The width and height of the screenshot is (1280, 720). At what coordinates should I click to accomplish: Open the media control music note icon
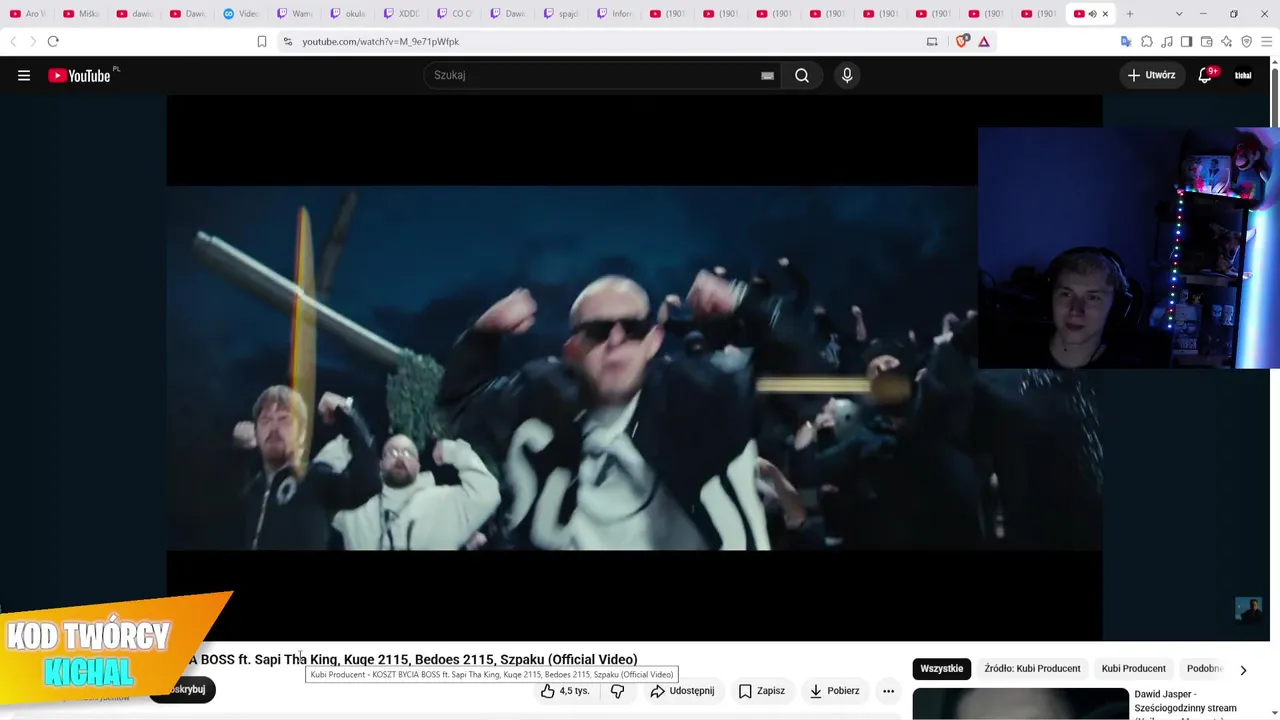tap(1167, 41)
